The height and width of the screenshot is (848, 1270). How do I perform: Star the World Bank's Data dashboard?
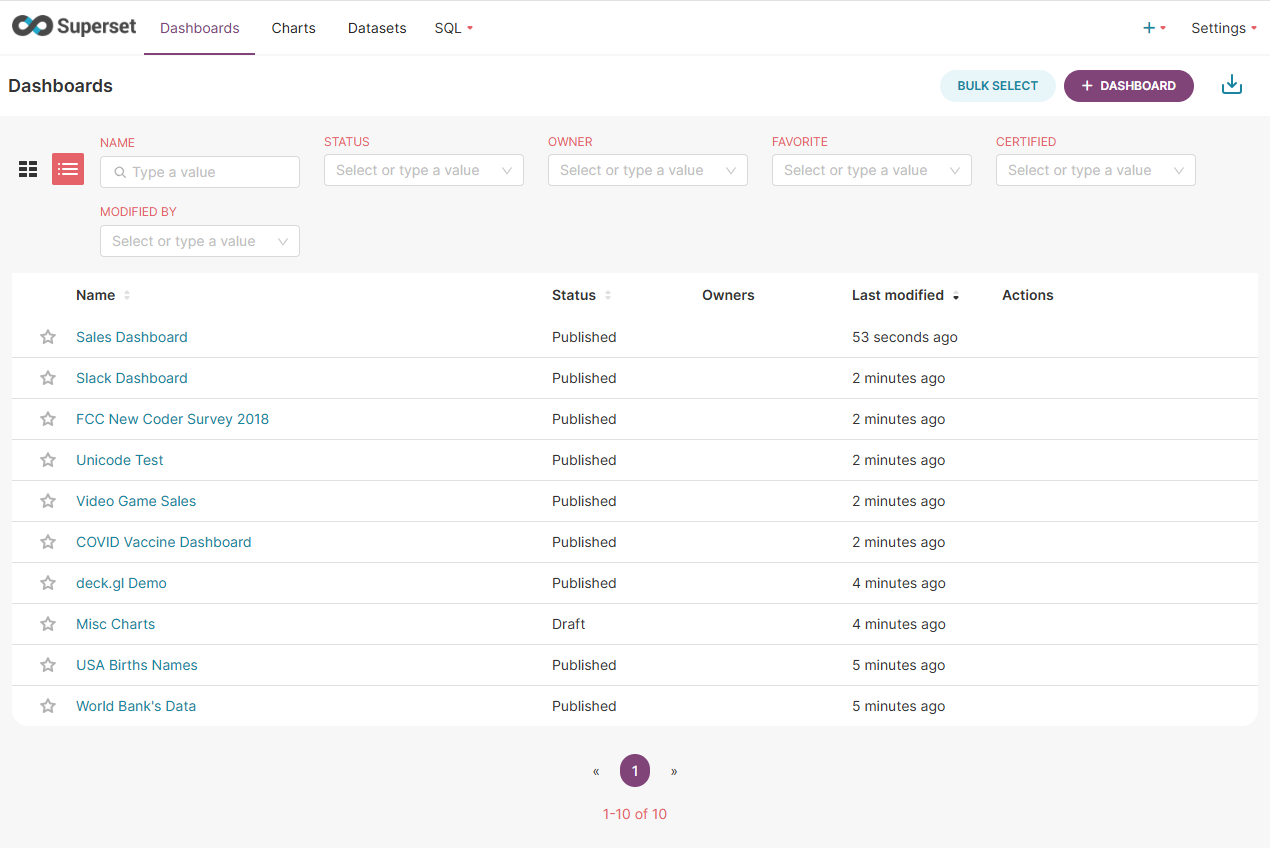(48, 706)
